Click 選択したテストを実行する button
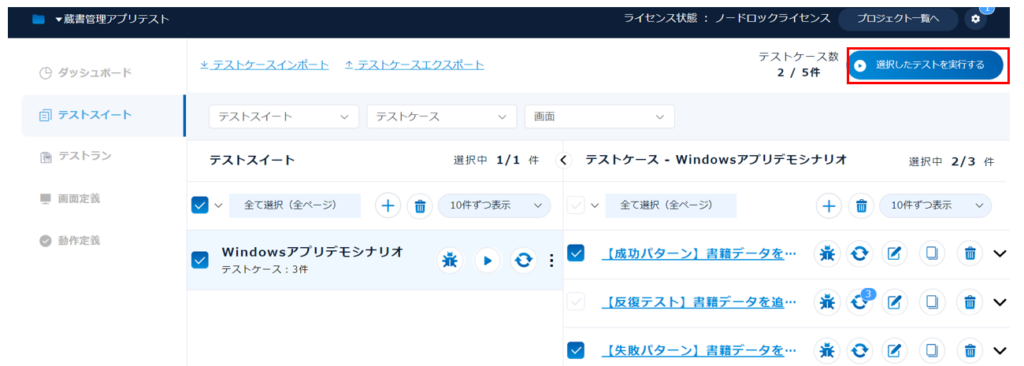The width and height of the screenshot is (1024, 366). [x=925, y=65]
